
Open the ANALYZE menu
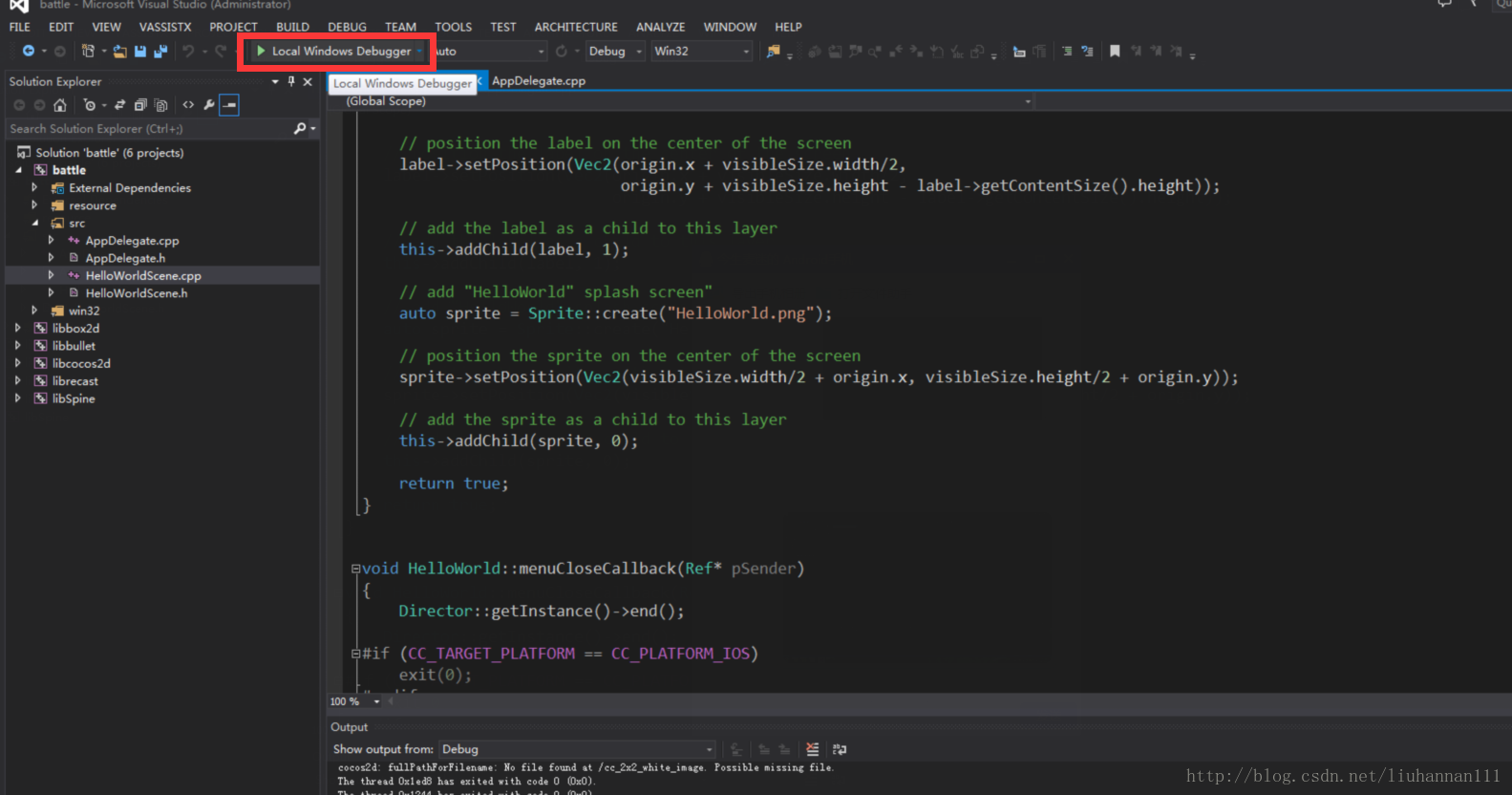click(661, 27)
